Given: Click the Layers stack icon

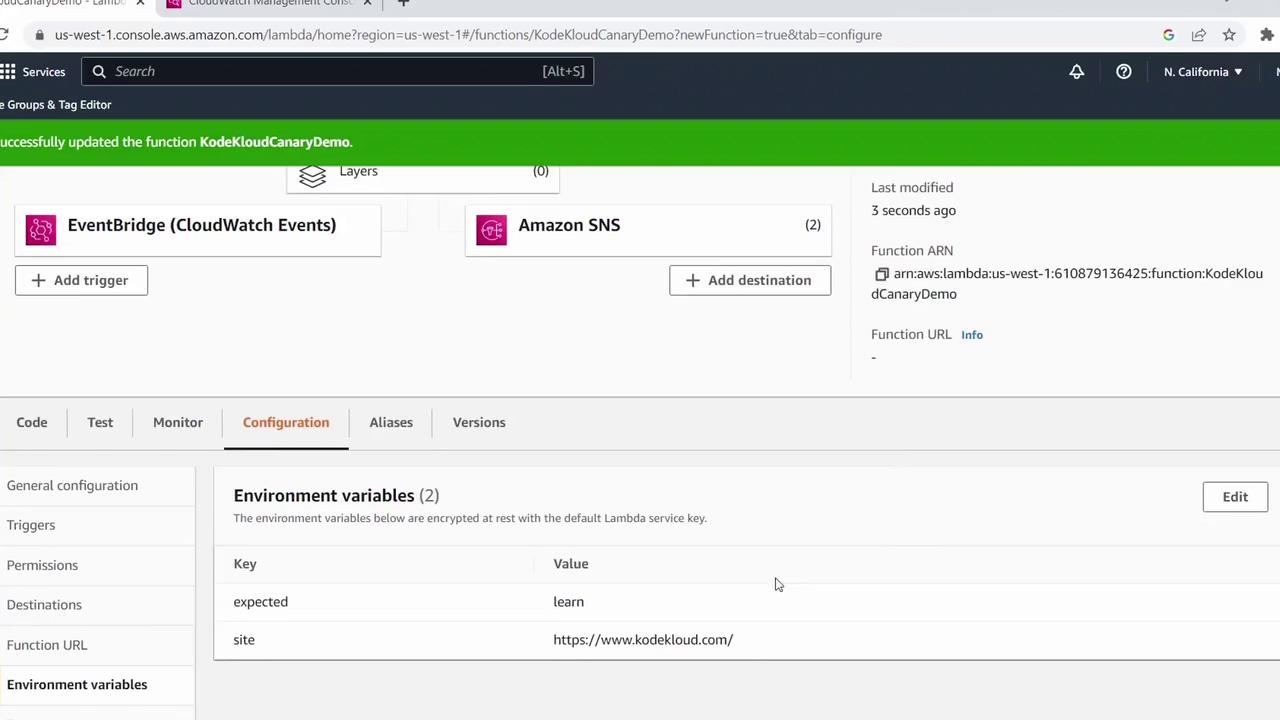Looking at the screenshot, I should coord(312,175).
